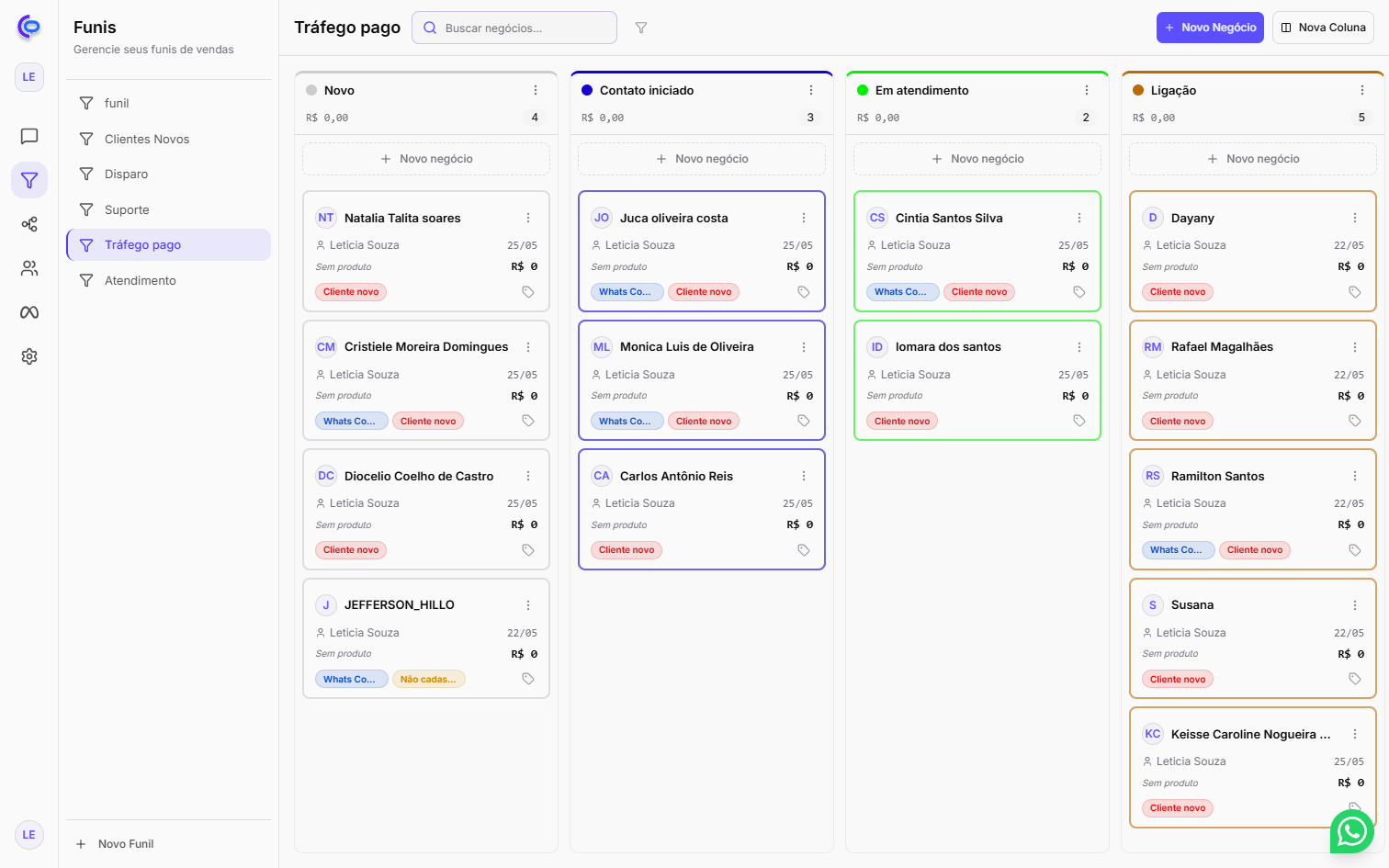The image size is (1389, 868).
Task: Open the Contato iniciado column options menu
Action: click(x=811, y=90)
